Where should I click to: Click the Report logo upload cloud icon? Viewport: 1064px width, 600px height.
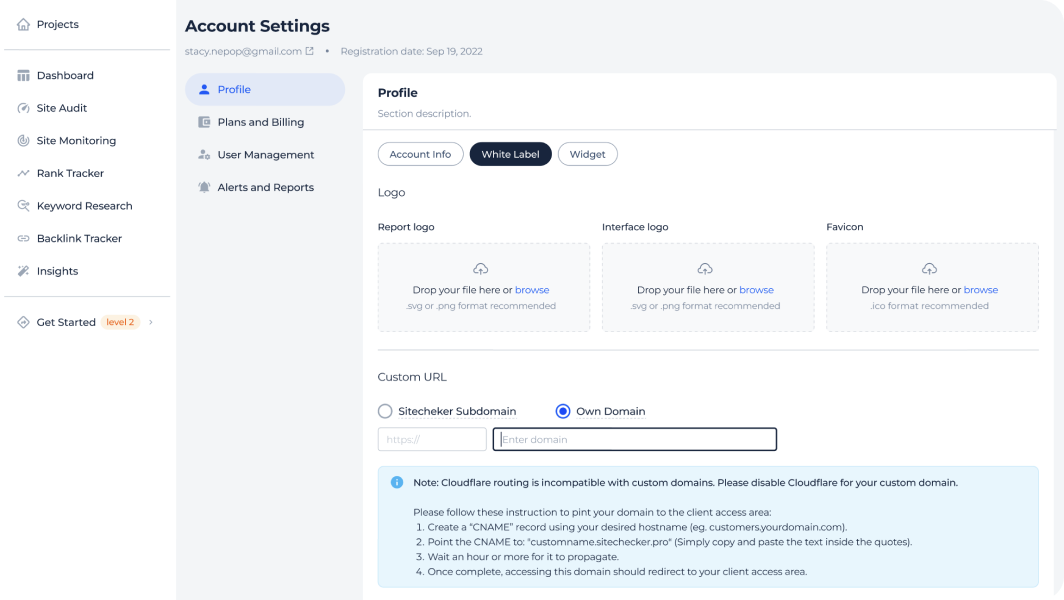click(x=480, y=269)
